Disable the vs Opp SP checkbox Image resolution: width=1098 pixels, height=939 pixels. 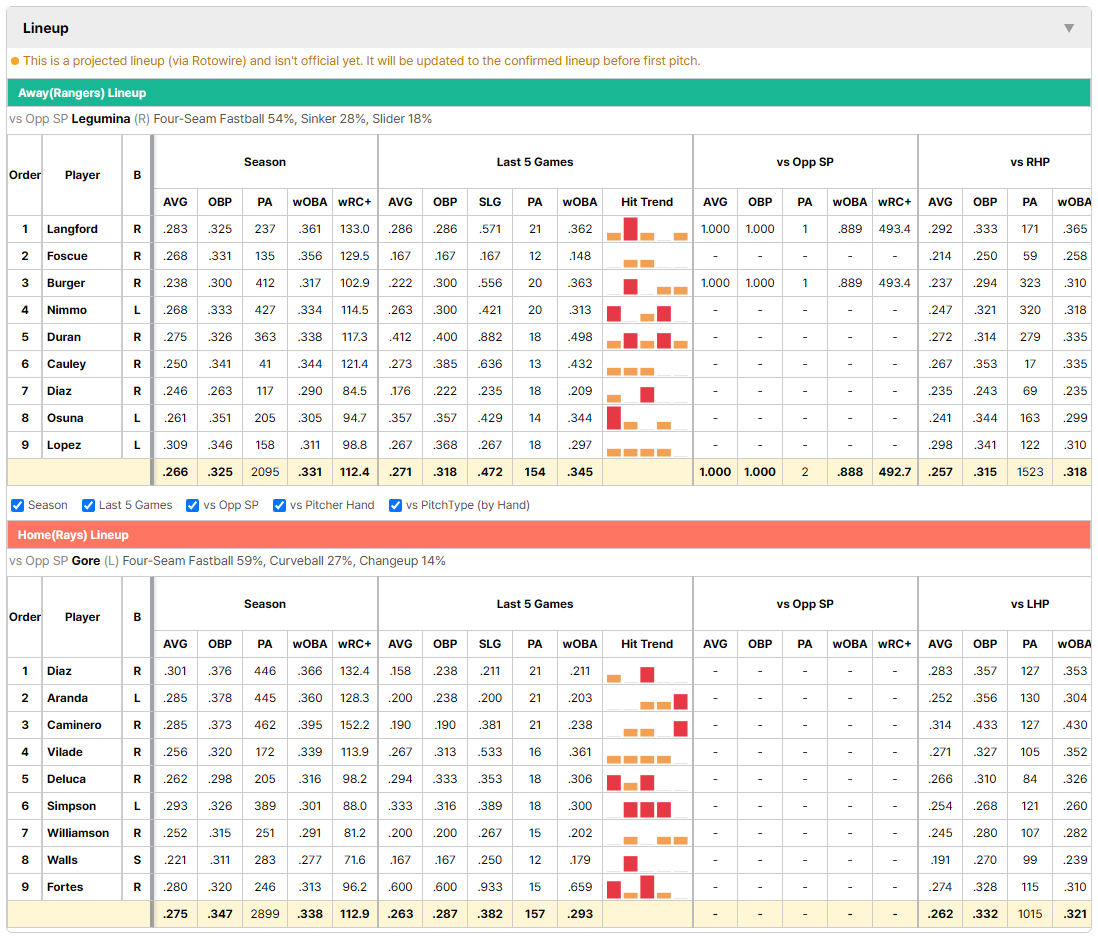(193, 505)
